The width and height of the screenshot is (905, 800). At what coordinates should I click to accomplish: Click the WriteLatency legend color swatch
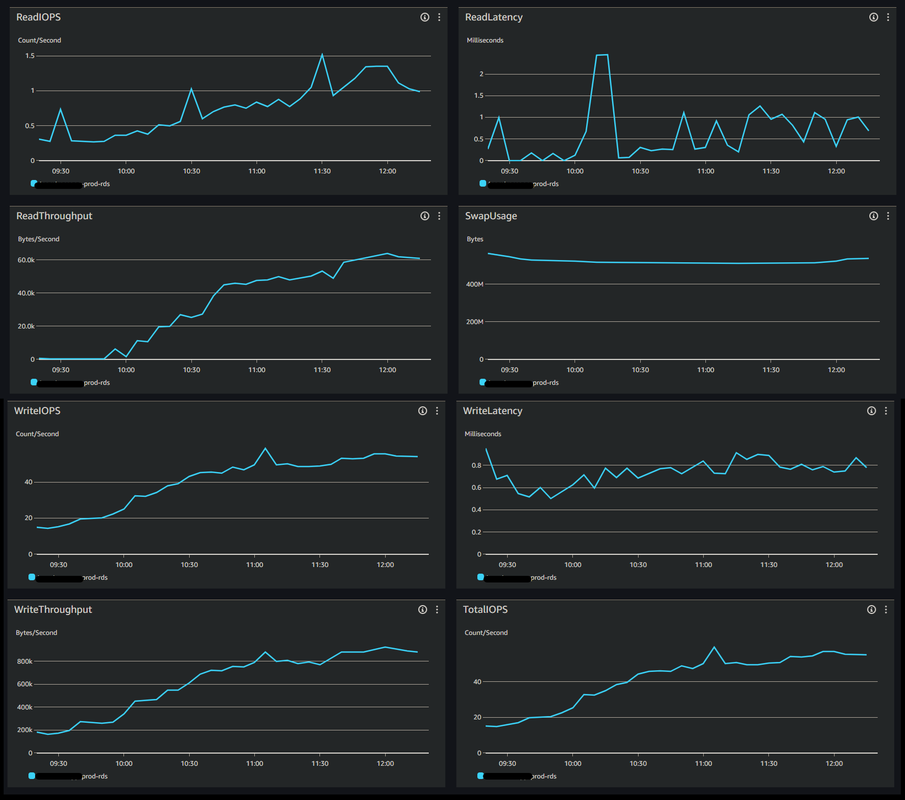[480, 577]
